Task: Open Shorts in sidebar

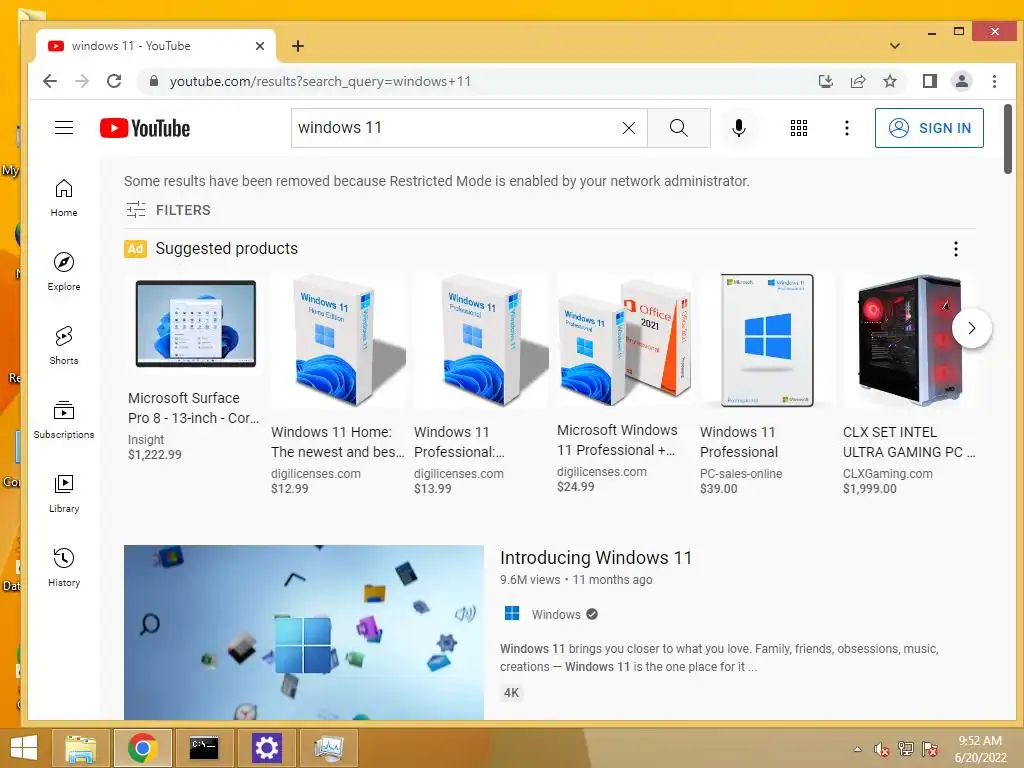Action: [64, 345]
